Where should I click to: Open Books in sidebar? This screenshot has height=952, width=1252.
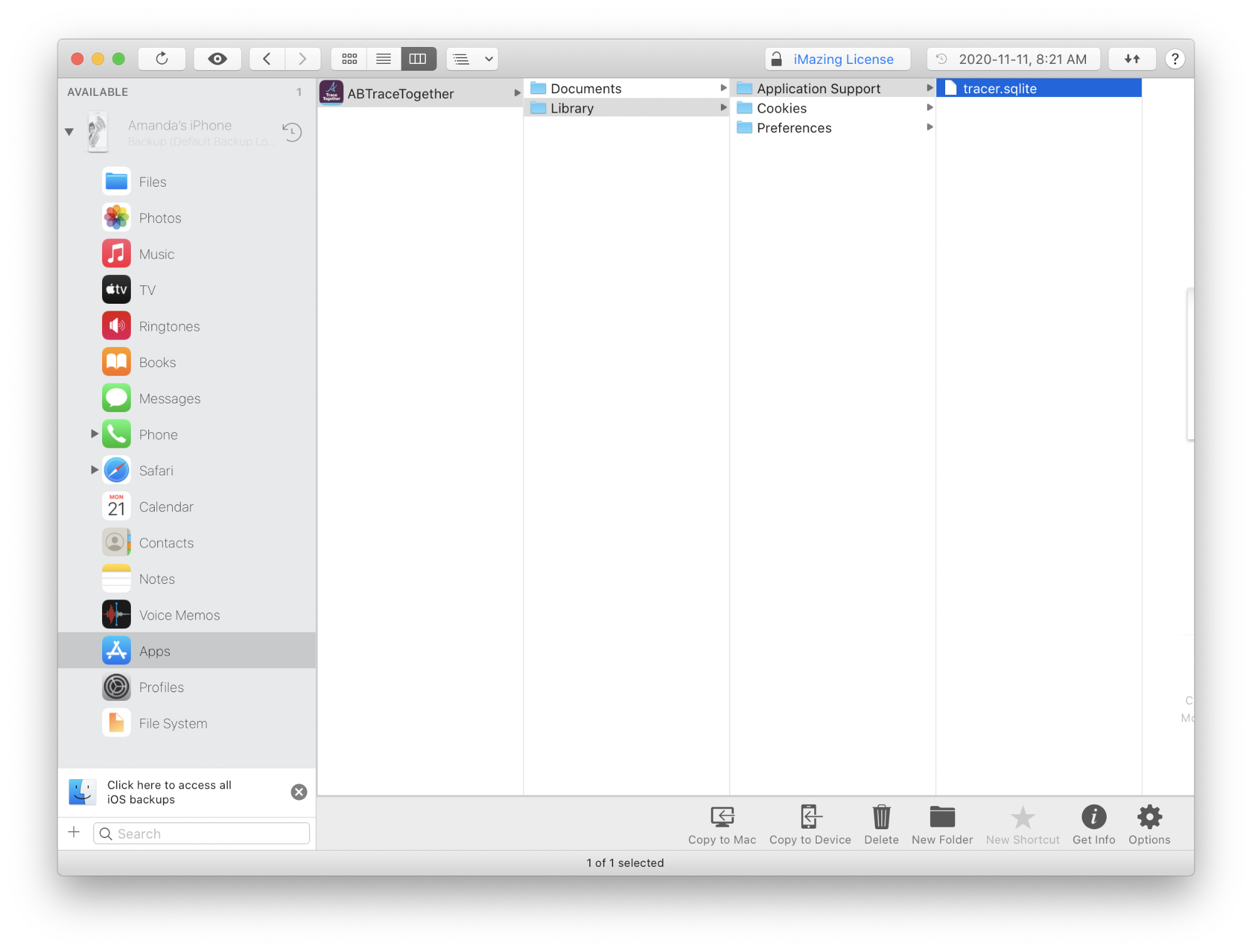[x=187, y=362]
